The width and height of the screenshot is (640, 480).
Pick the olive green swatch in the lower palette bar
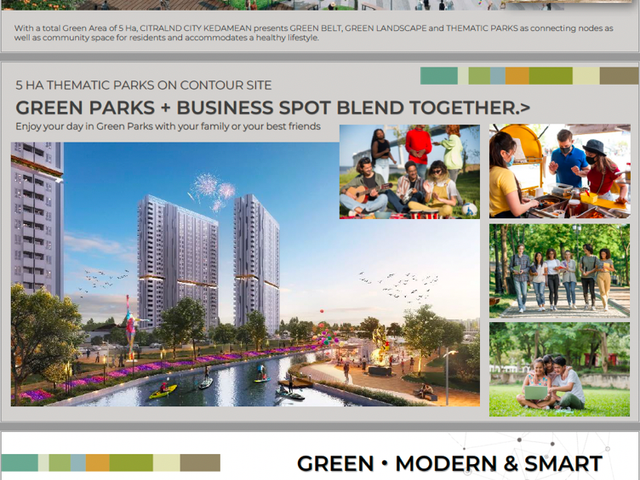click(x=131, y=463)
